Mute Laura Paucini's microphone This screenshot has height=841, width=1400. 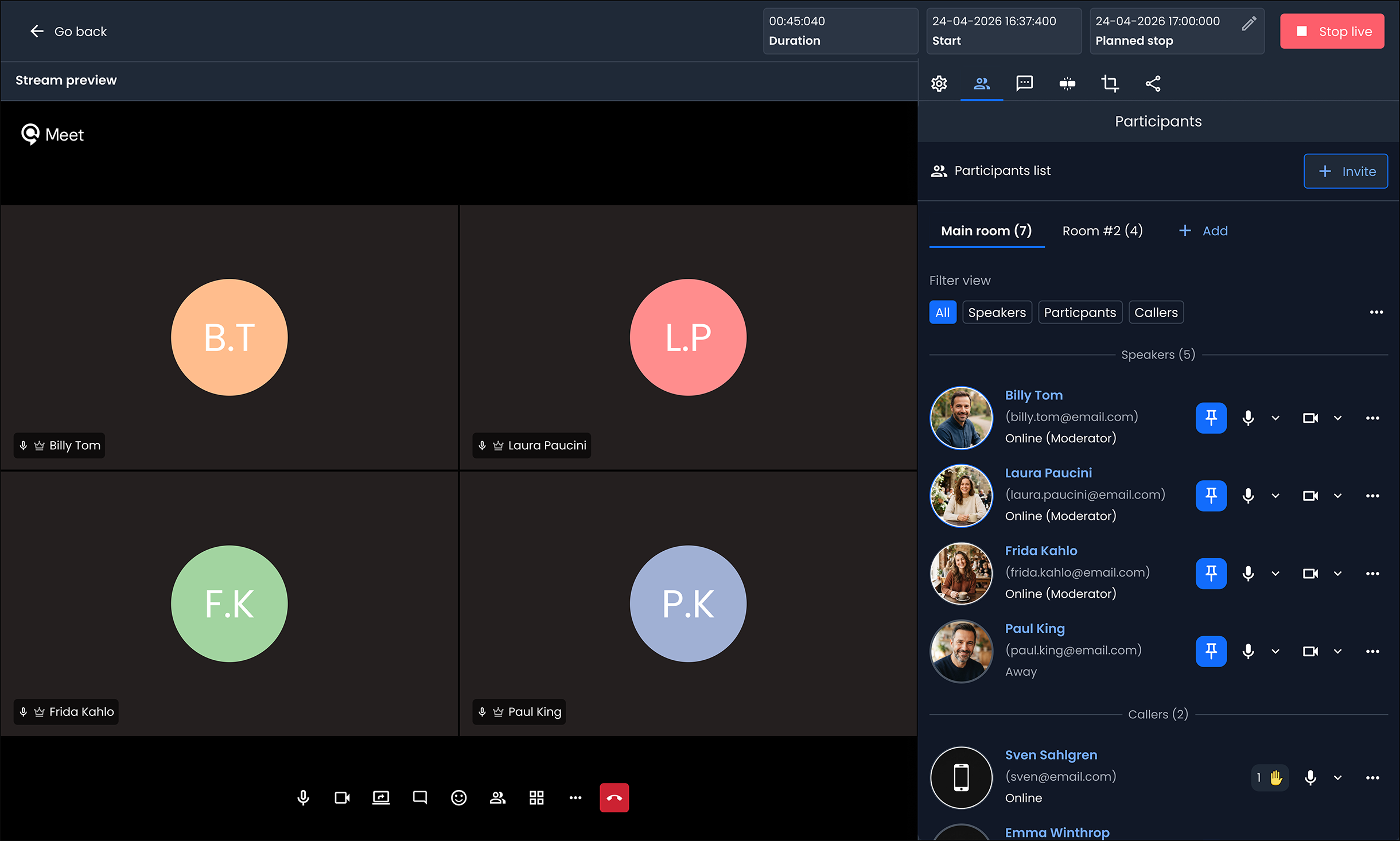(x=1248, y=496)
